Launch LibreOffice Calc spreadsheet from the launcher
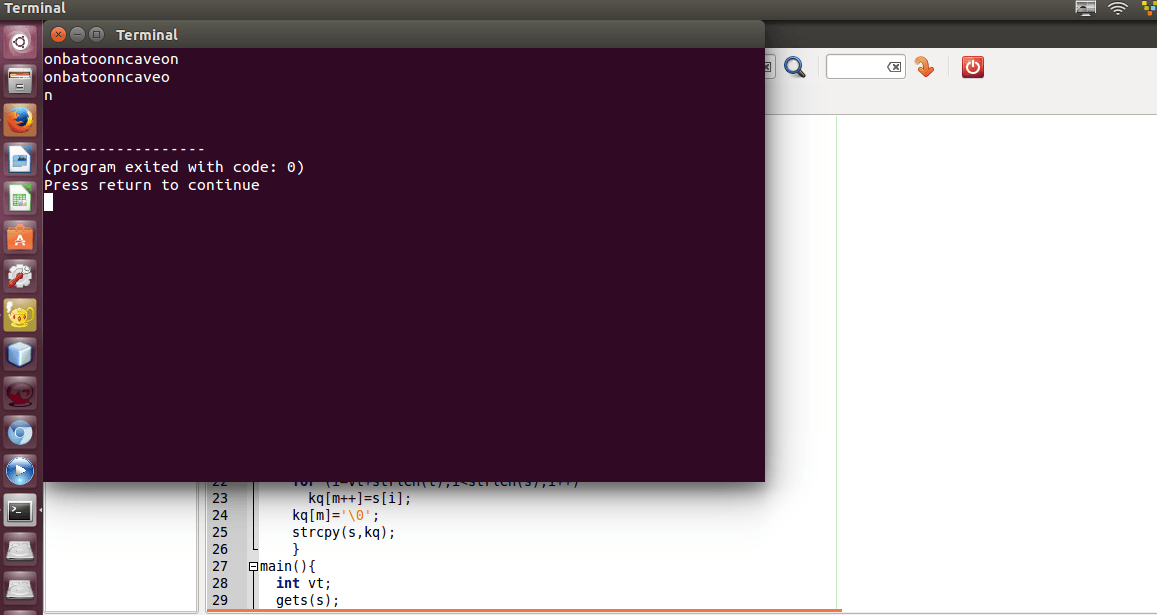The image size is (1157, 615). click(20, 197)
